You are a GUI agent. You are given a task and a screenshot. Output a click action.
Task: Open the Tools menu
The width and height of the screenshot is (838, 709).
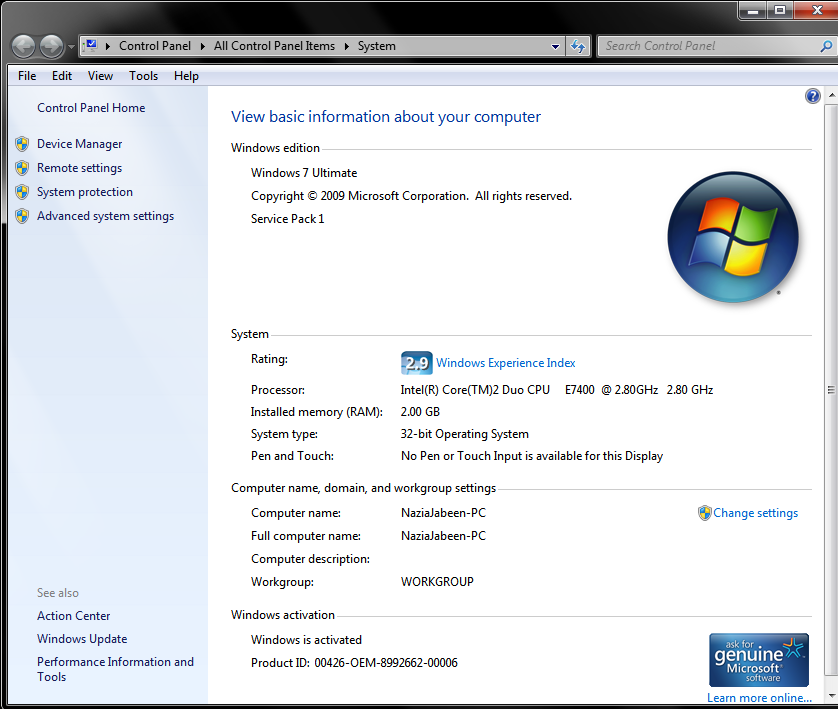tap(143, 76)
